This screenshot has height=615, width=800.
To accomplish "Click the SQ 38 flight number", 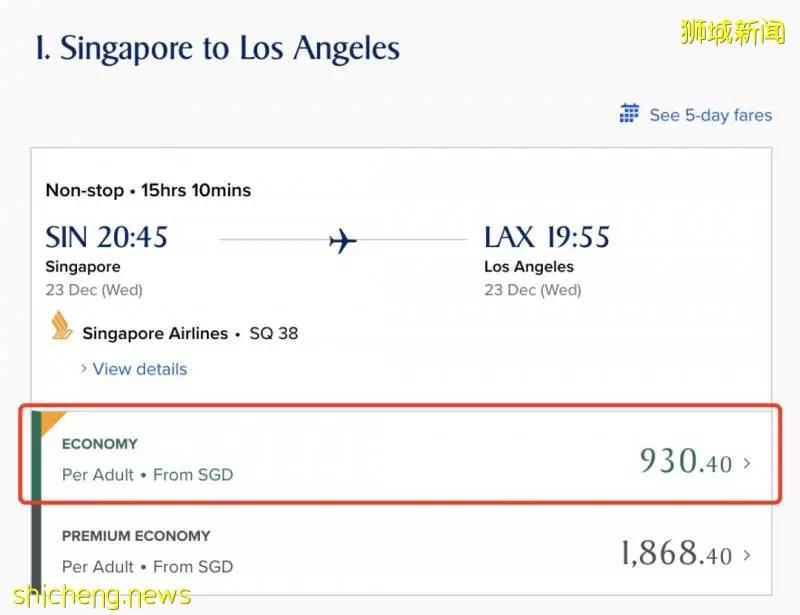I will (273, 333).
